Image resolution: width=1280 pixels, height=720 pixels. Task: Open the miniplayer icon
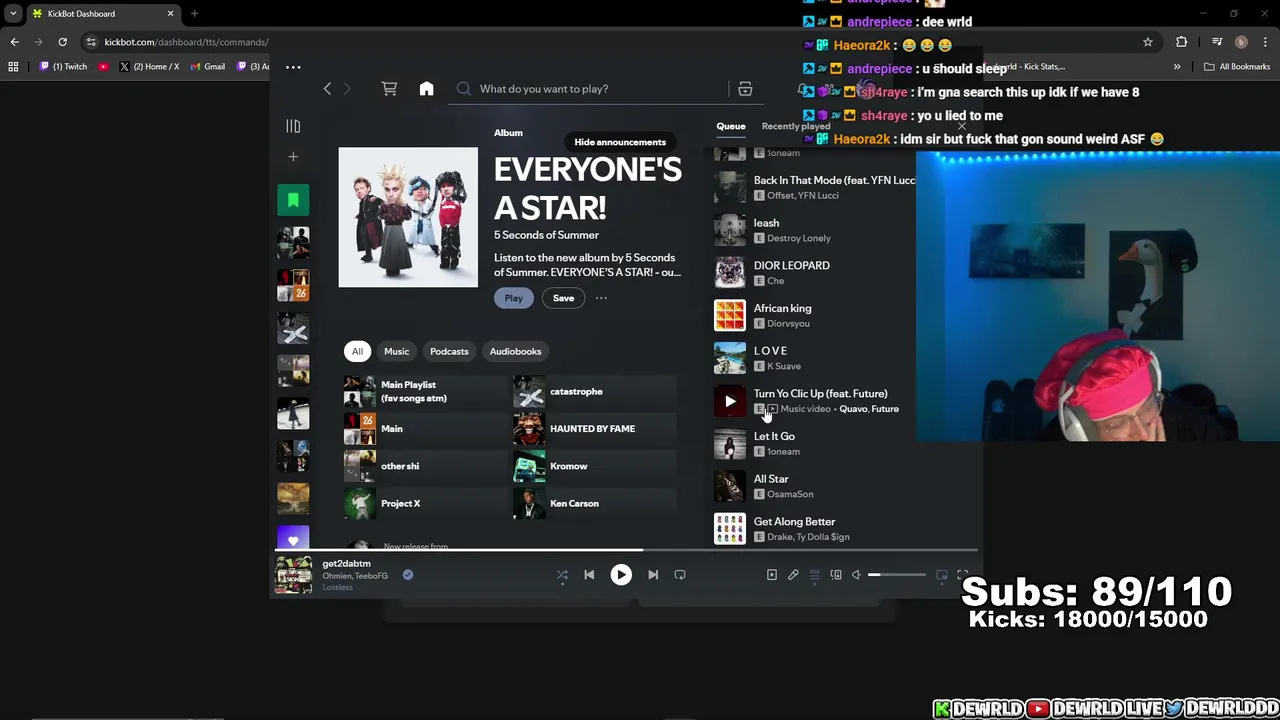(942, 575)
